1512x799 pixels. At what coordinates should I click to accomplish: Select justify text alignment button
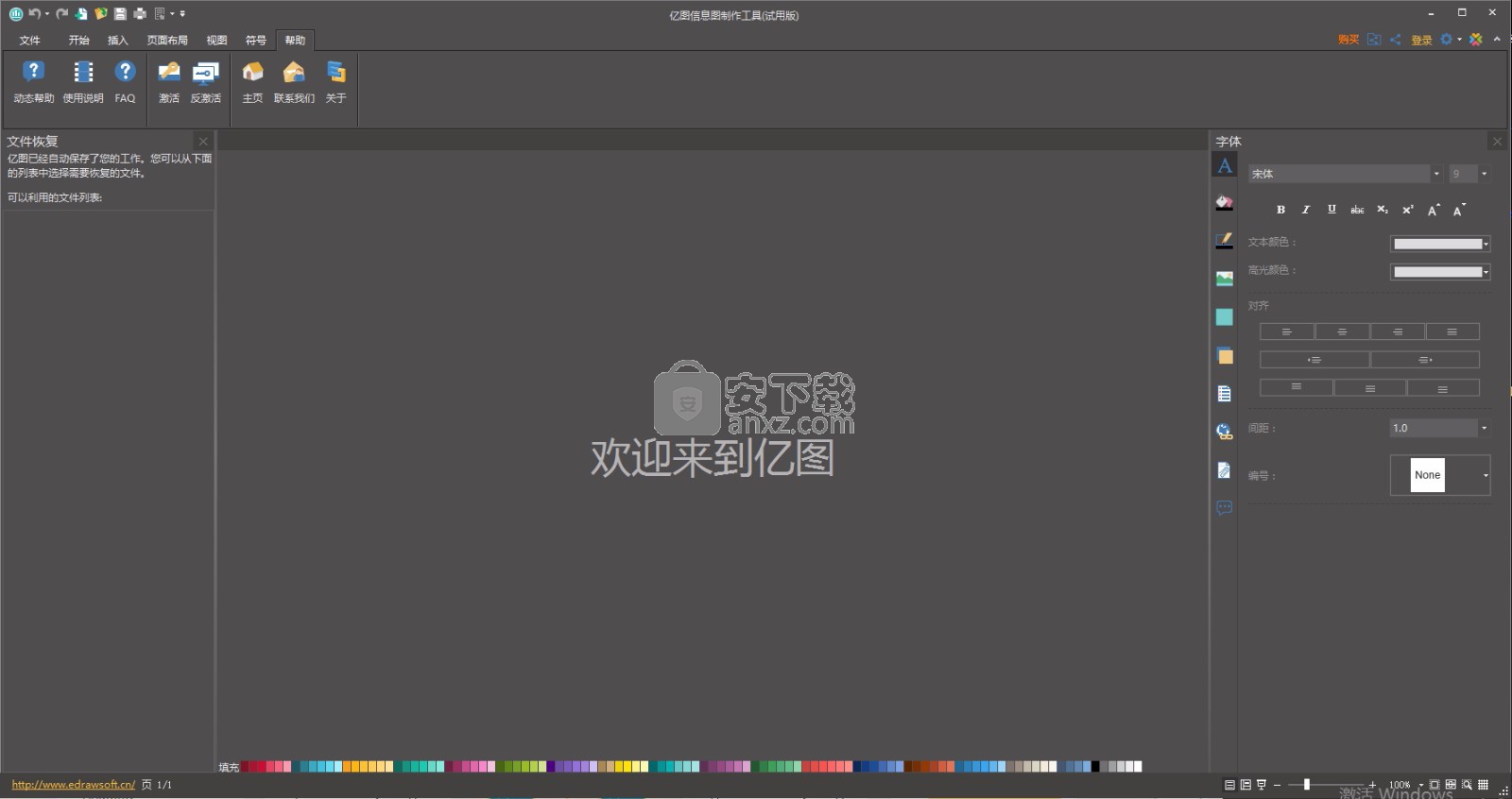point(1452,331)
